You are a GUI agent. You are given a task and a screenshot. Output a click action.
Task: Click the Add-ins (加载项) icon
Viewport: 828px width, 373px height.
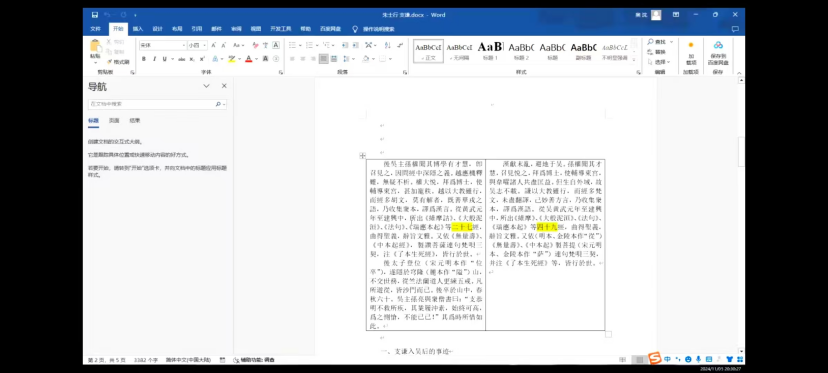(690, 46)
